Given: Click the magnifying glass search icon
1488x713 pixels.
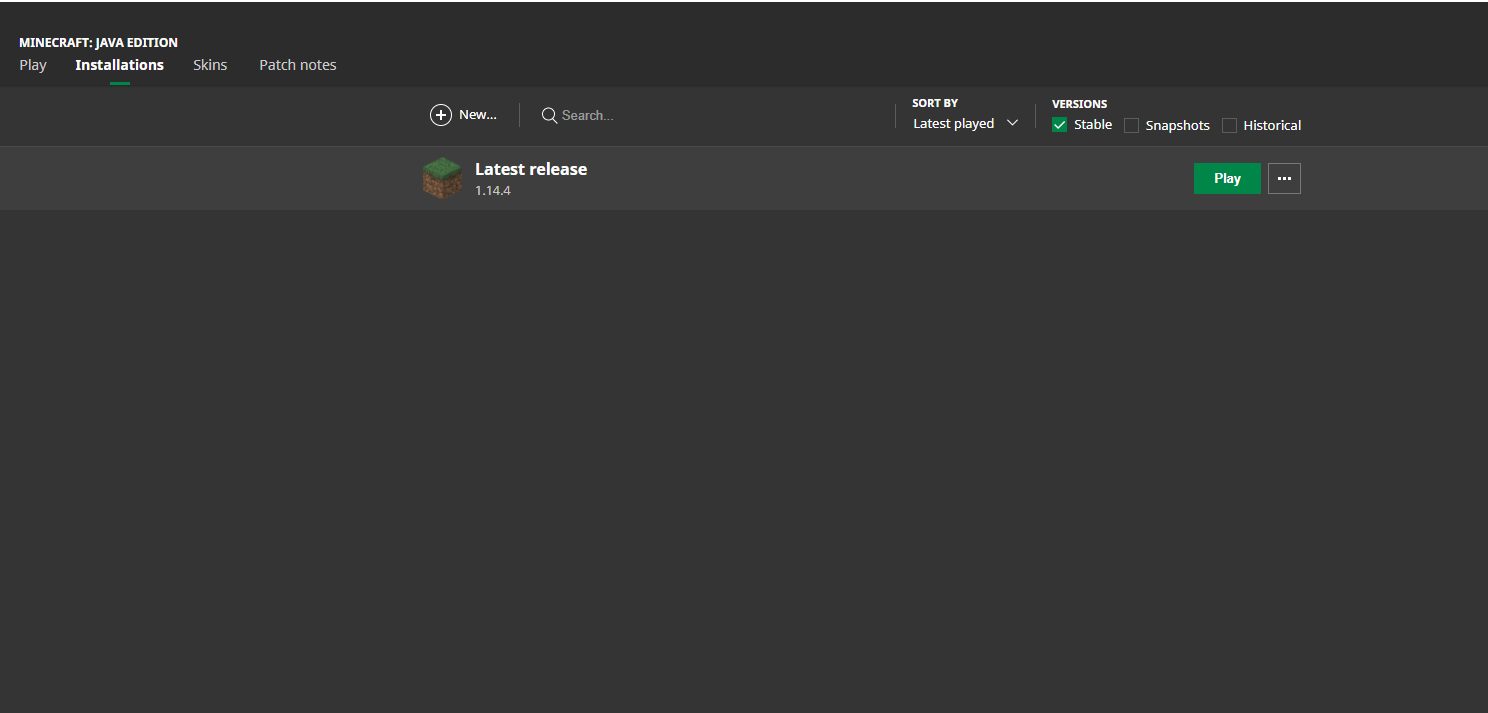Looking at the screenshot, I should coord(549,115).
